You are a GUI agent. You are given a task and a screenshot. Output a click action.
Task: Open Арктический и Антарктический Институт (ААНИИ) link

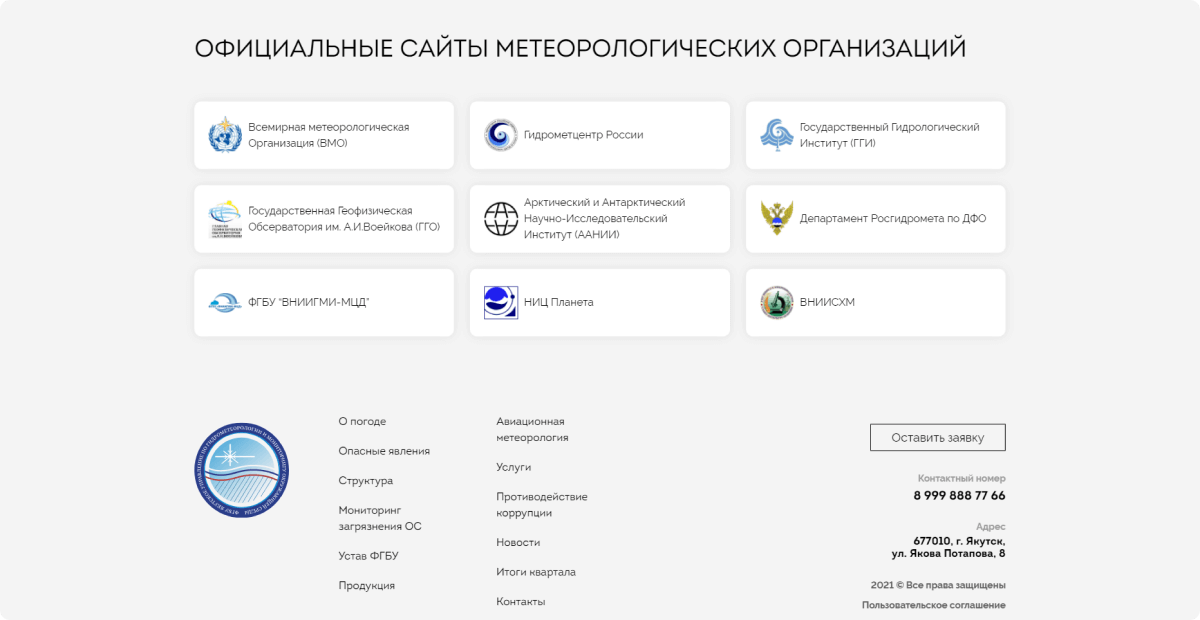pyautogui.click(x=600, y=219)
